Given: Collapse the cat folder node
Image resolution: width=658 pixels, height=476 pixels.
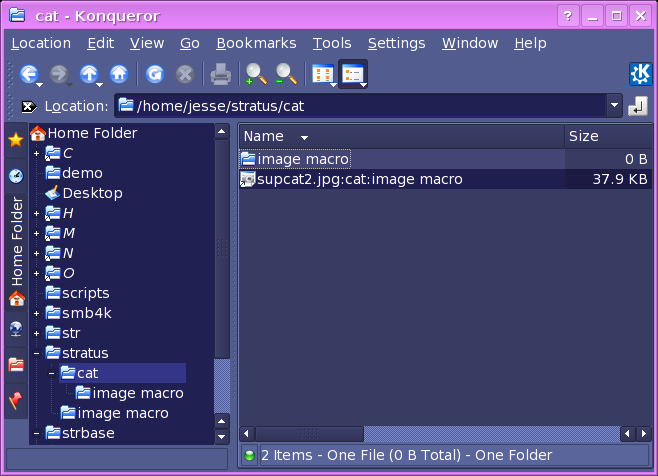Looking at the screenshot, I should (x=52, y=373).
